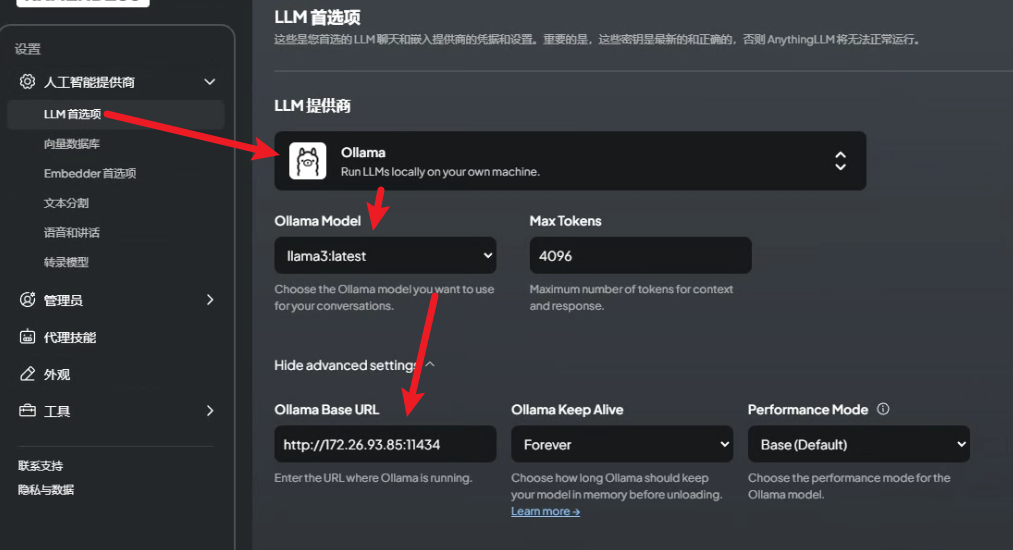Click the Ollama Keep Alive label

tap(567, 410)
